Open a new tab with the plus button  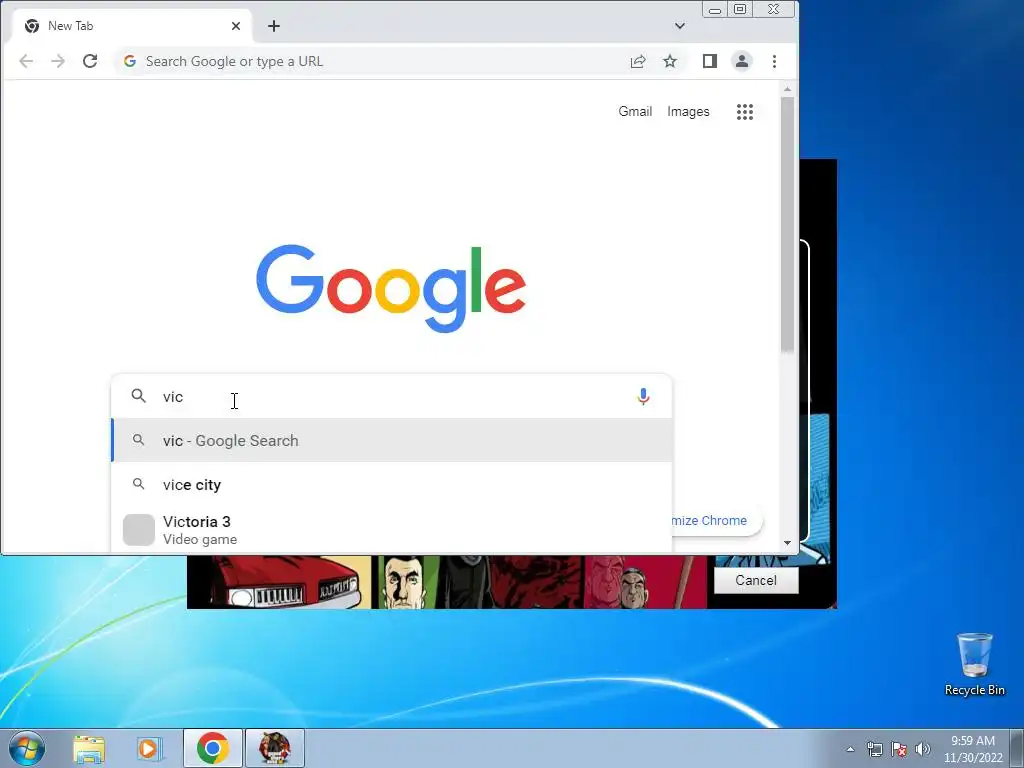pyautogui.click(x=274, y=26)
